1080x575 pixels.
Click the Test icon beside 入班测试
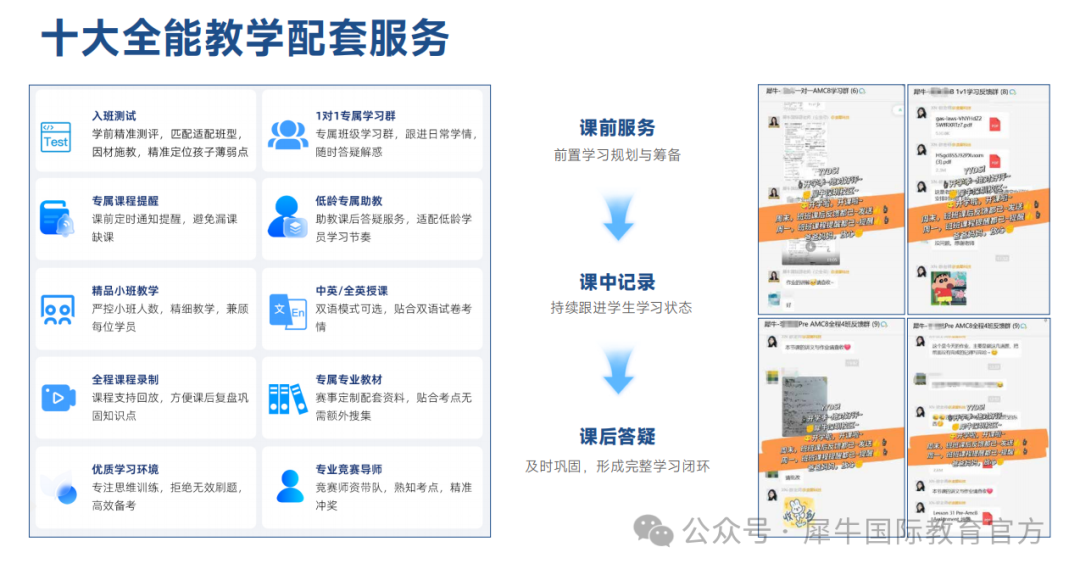point(56,136)
